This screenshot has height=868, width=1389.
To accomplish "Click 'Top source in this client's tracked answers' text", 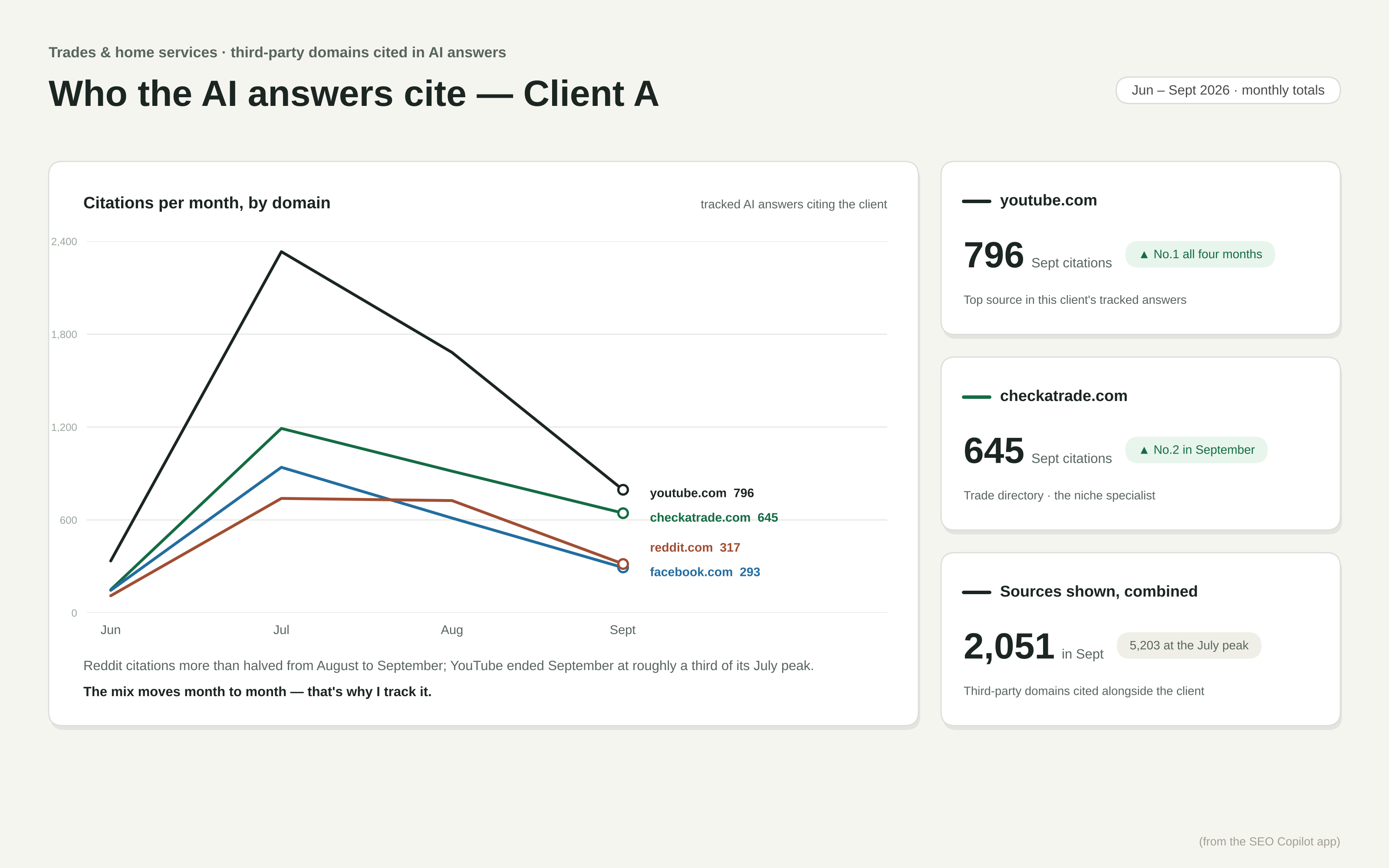I will pyautogui.click(x=1074, y=300).
